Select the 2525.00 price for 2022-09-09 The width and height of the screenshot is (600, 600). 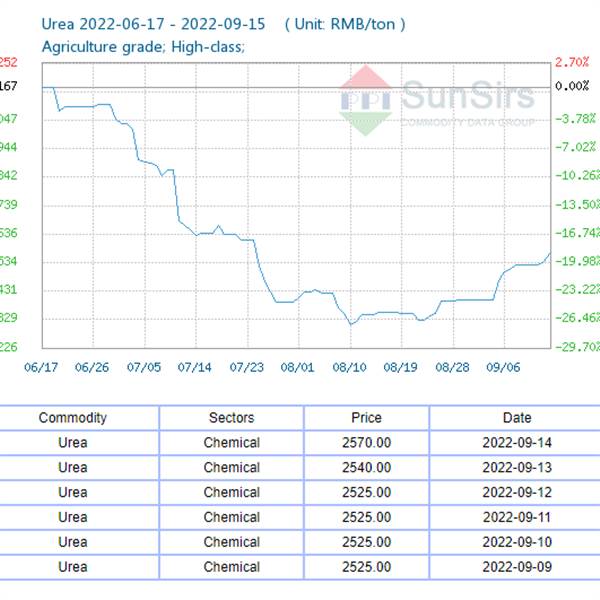tap(367, 567)
